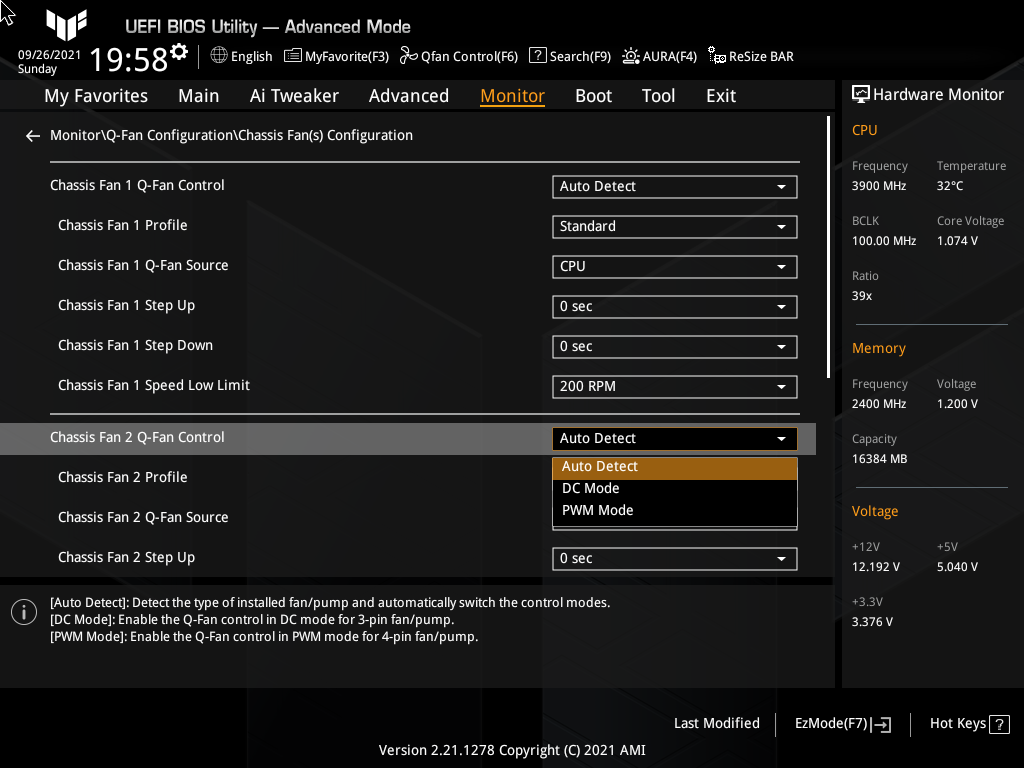The height and width of the screenshot is (768, 1024).
Task: Click the back arrow to leave Chassis Fan Configuration
Action: [32, 135]
